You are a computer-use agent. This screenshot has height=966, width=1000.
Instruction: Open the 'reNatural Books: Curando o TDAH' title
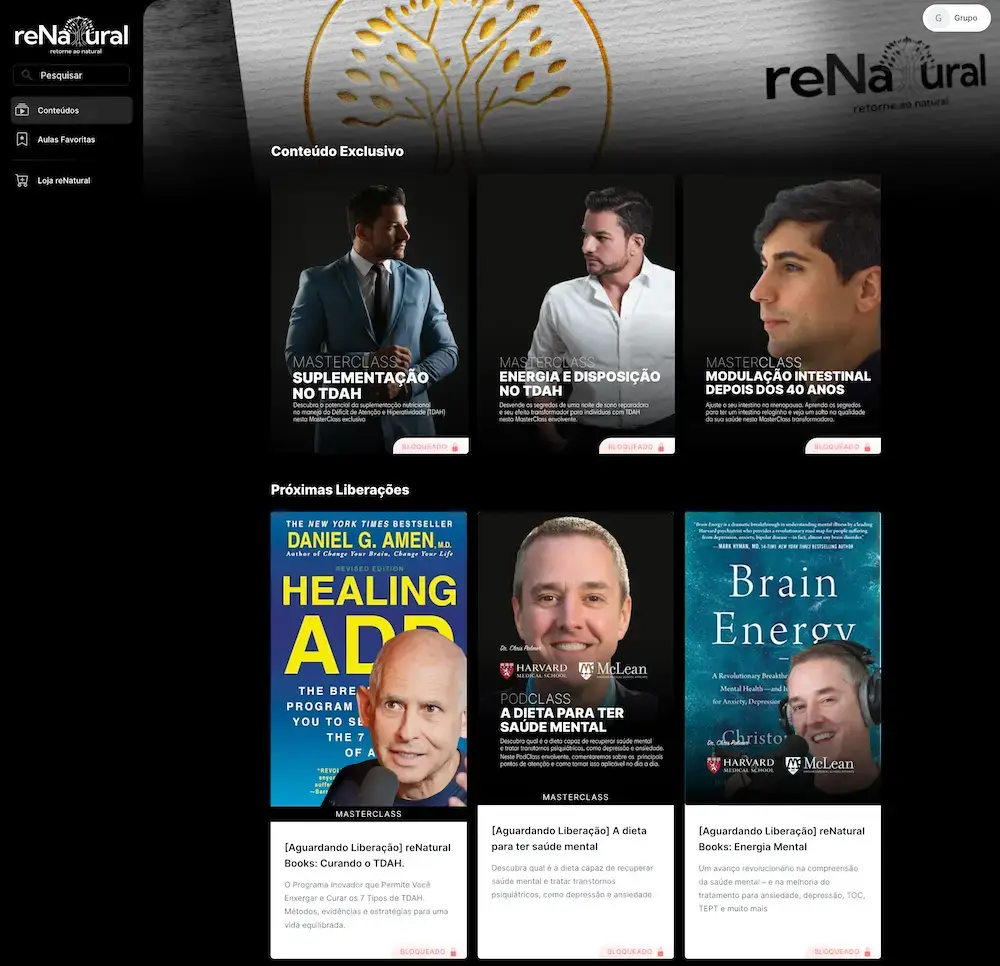click(x=367, y=855)
